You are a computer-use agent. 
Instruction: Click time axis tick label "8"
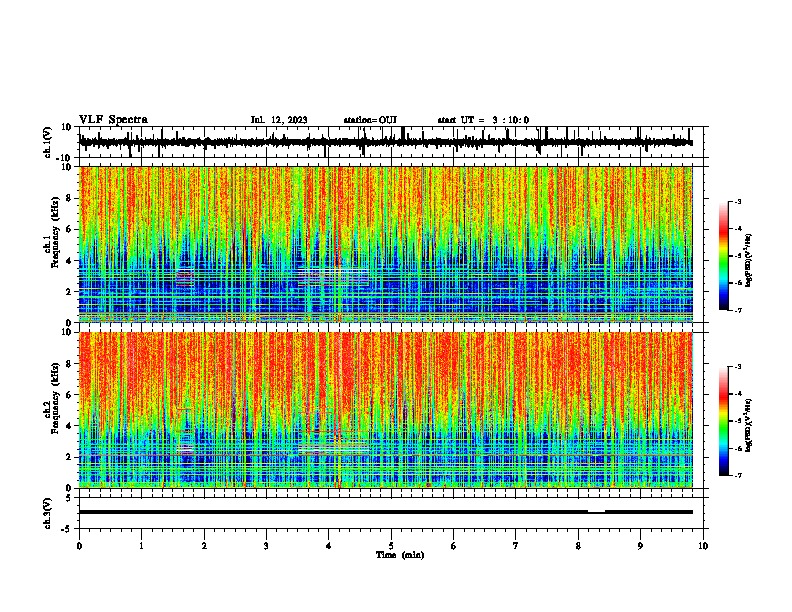(x=578, y=546)
